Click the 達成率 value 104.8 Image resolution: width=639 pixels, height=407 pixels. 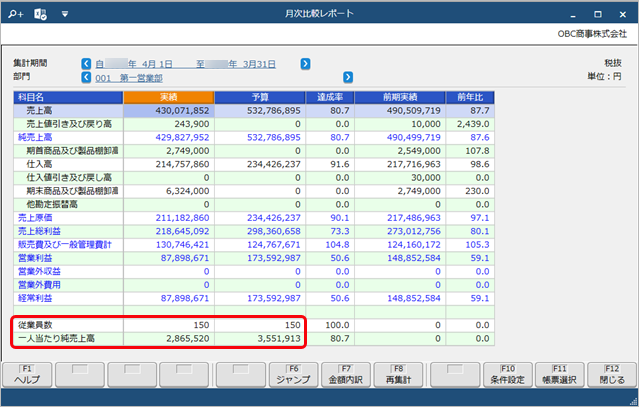click(337, 244)
